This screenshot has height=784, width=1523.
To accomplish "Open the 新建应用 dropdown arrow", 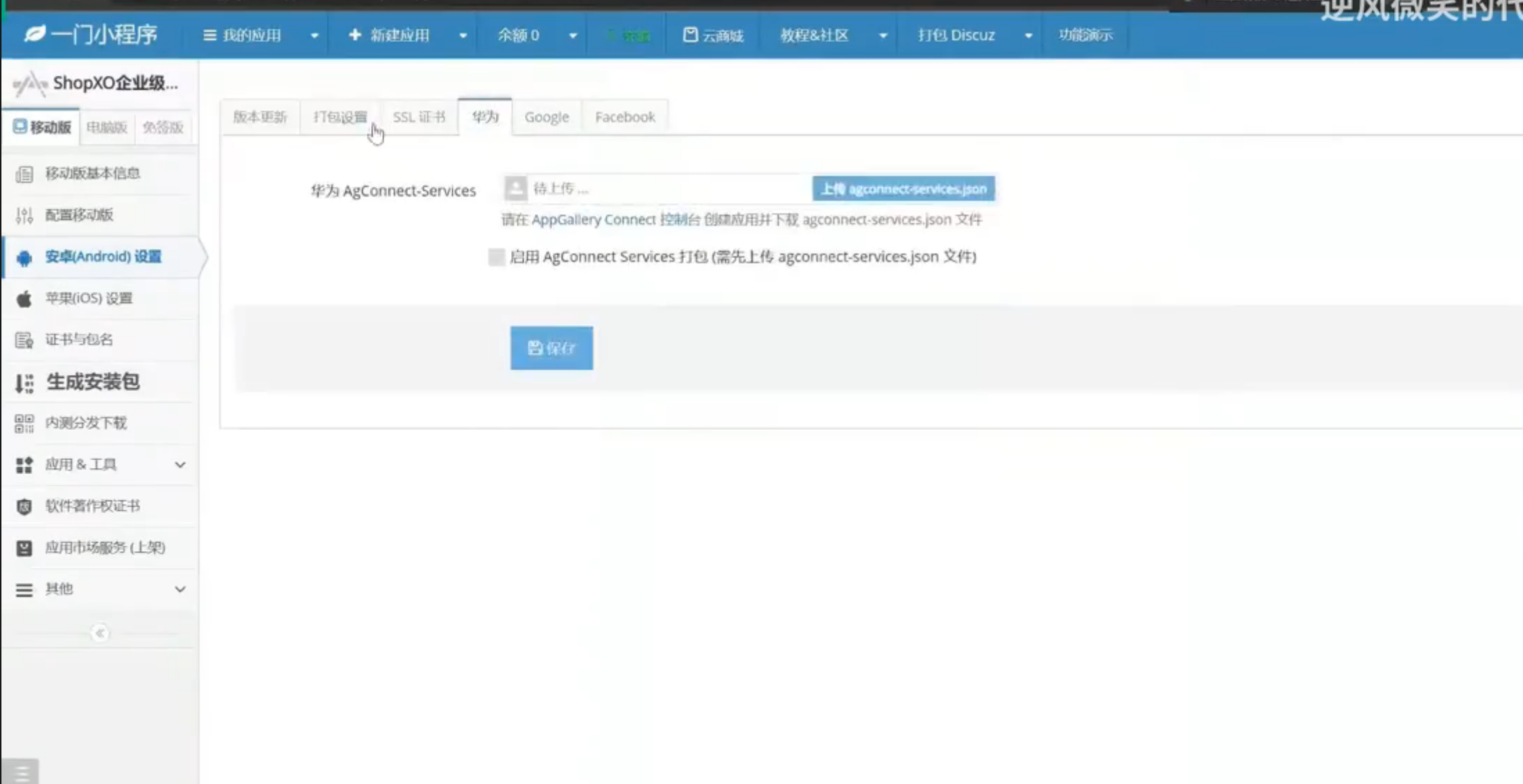I will pos(463,35).
